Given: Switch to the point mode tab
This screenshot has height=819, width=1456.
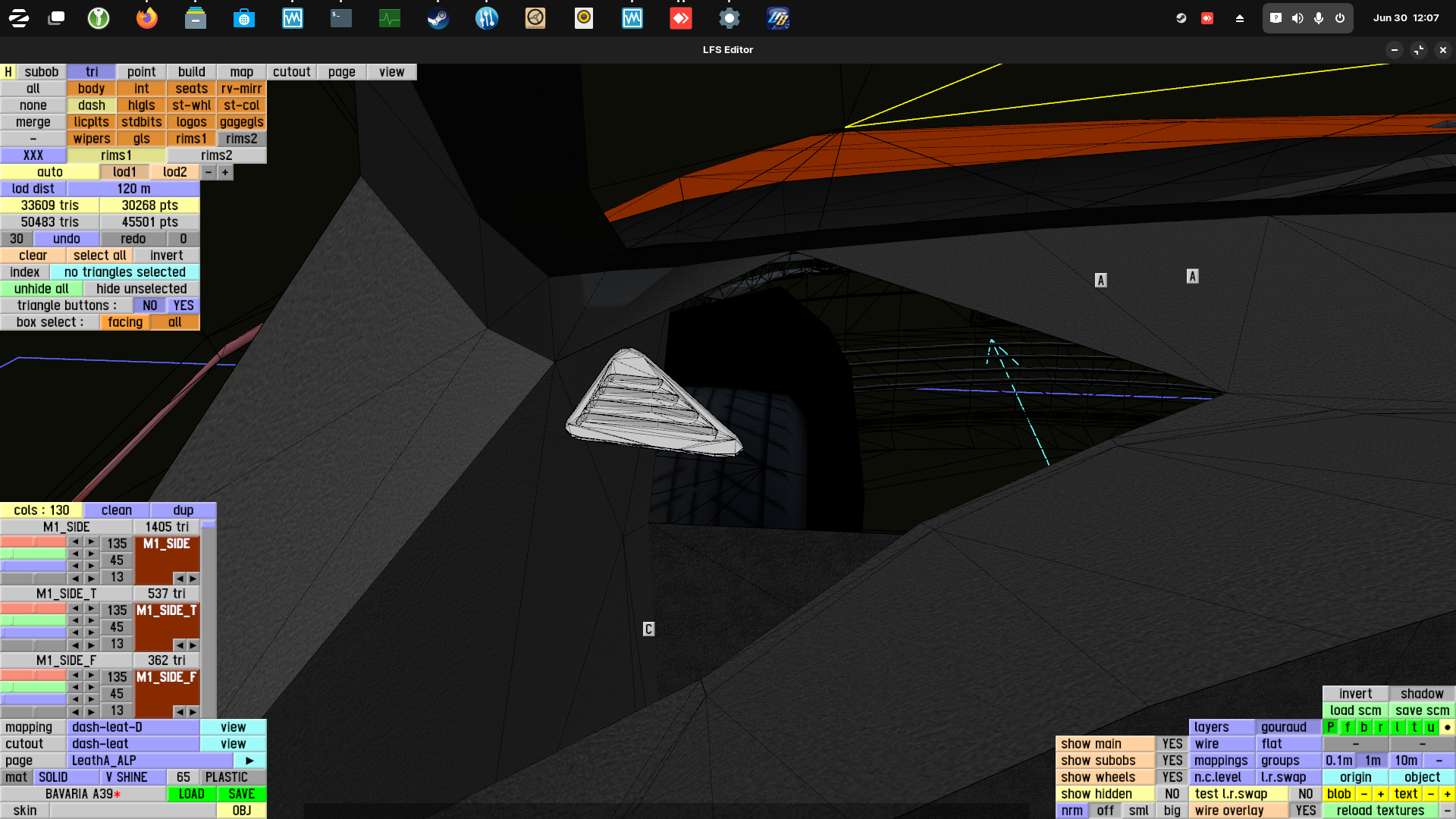Looking at the screenshot, I should (x=141, y=72).
